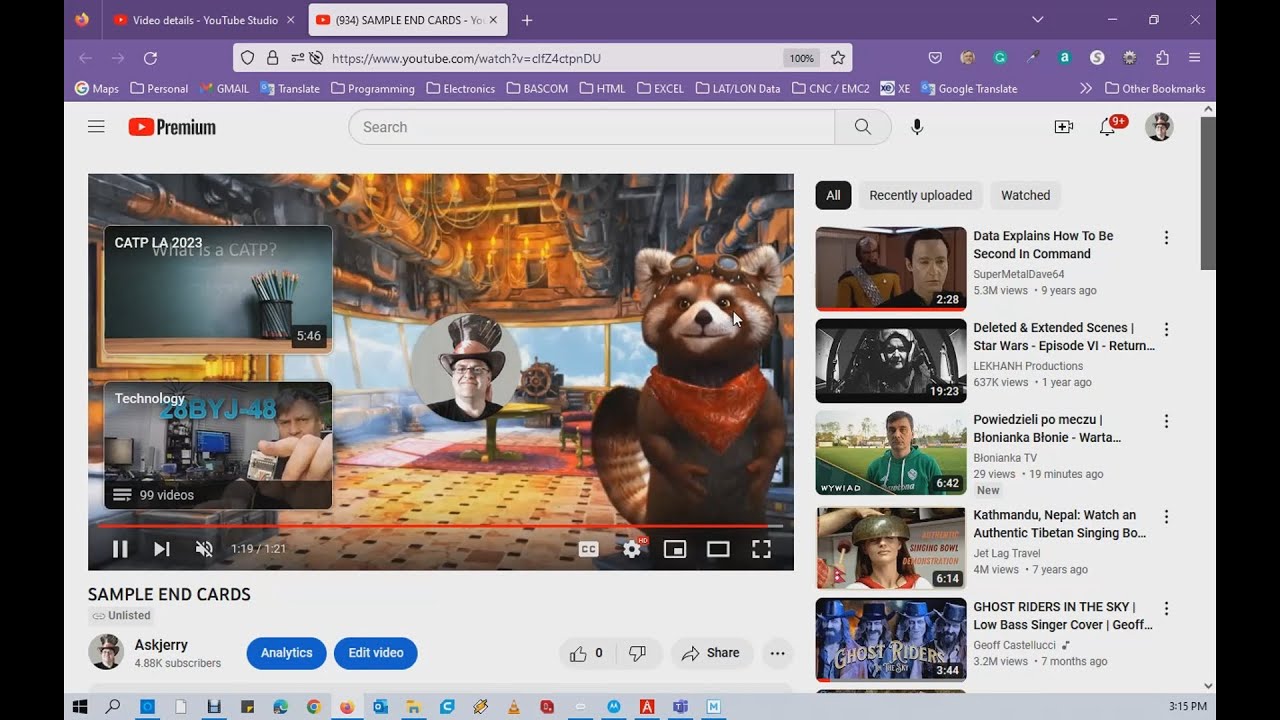Open the EXCEL bookmarks folder

660,88
